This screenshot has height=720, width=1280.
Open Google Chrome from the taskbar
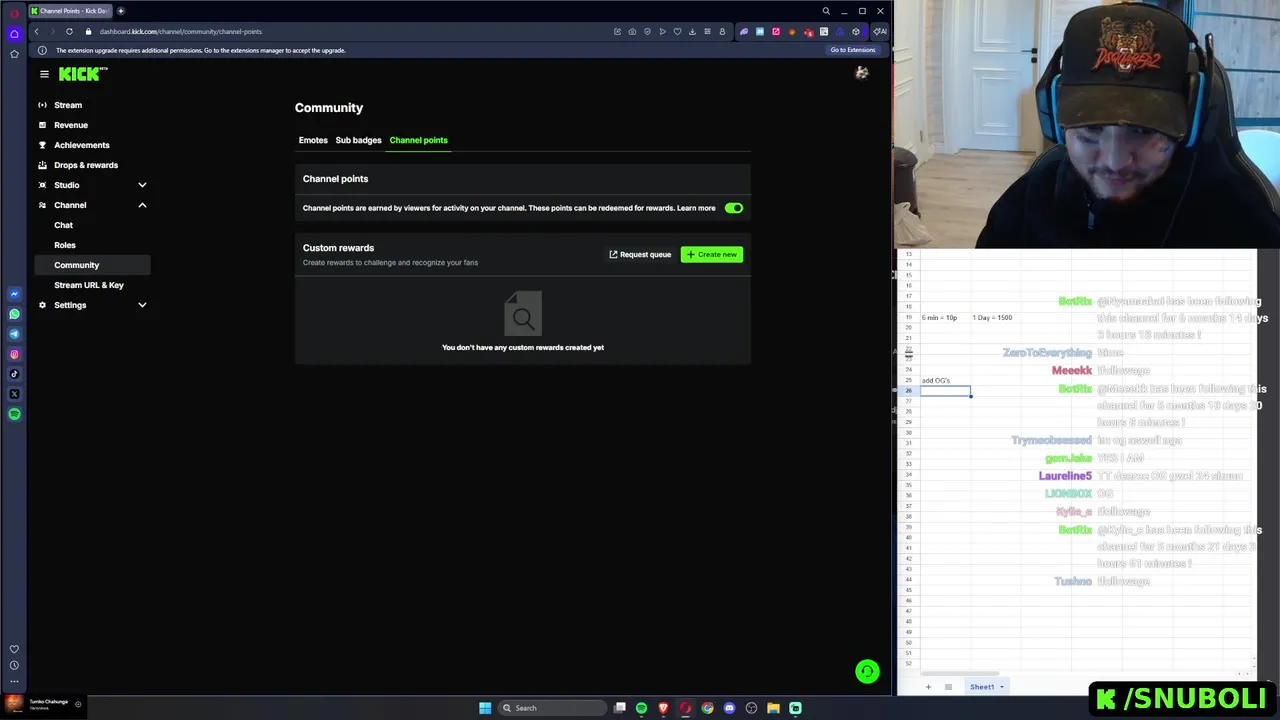click(x=707, y=708)
